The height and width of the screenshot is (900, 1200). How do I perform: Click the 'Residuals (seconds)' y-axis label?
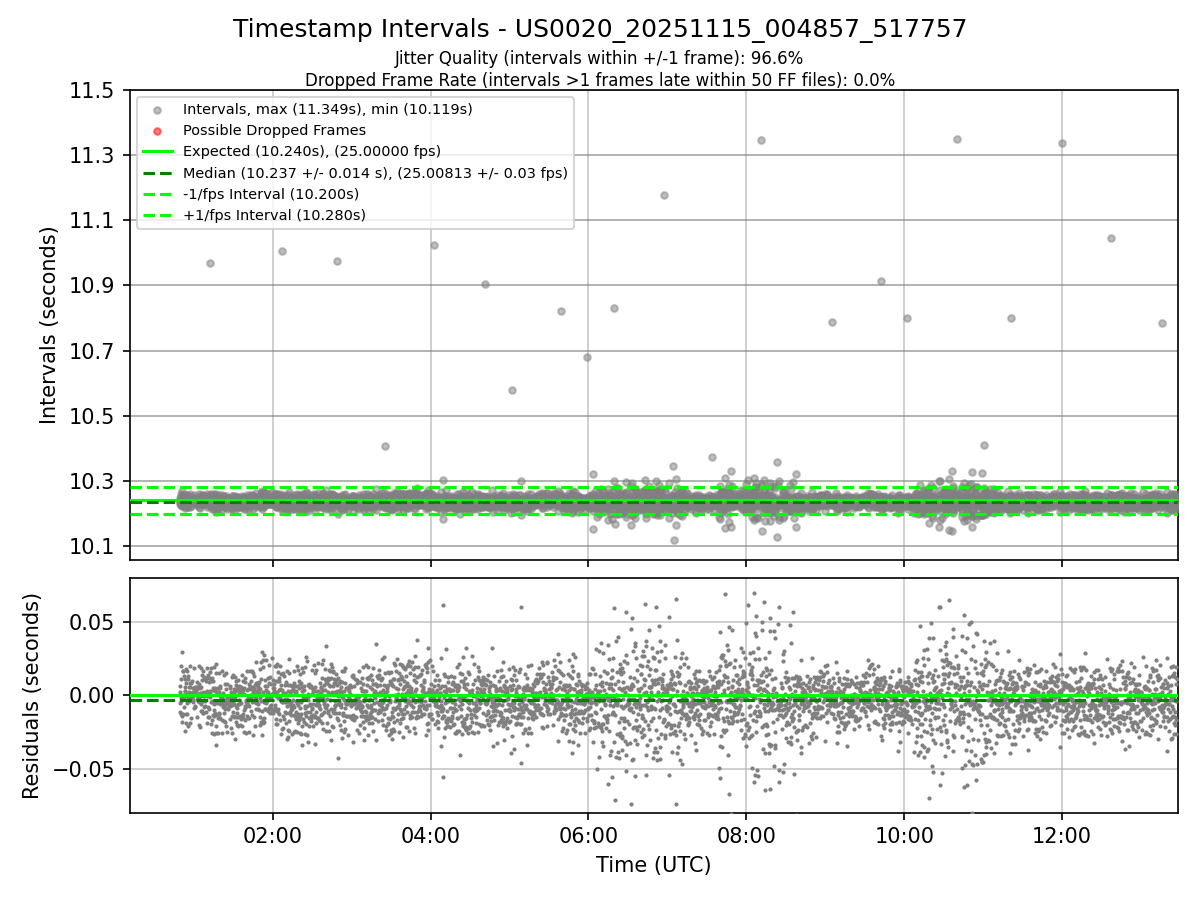tap(32, 696)
